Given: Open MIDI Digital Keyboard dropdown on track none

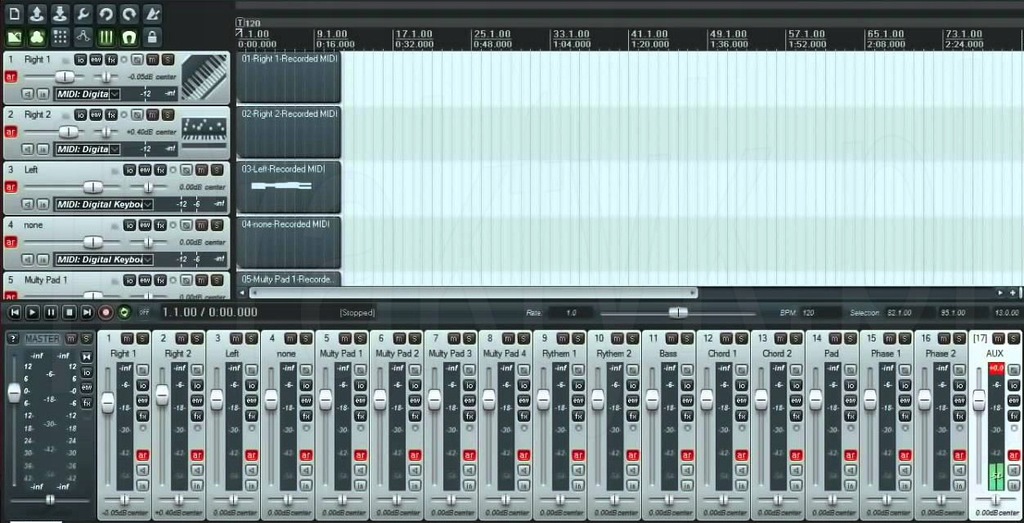Looking at the screenshot, I should [x=104, y=260].
